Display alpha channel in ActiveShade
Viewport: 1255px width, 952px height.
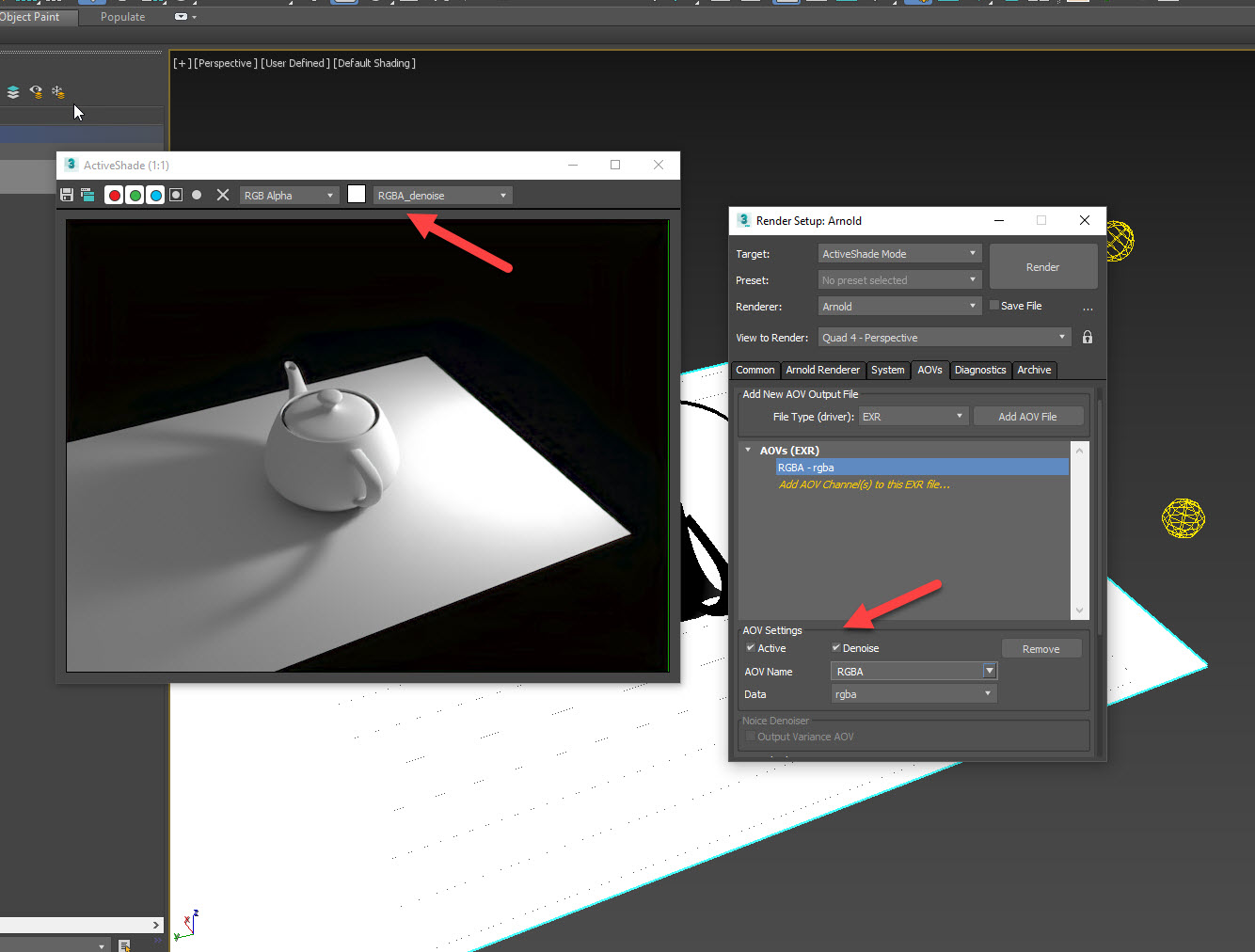[x=176, y=195]
